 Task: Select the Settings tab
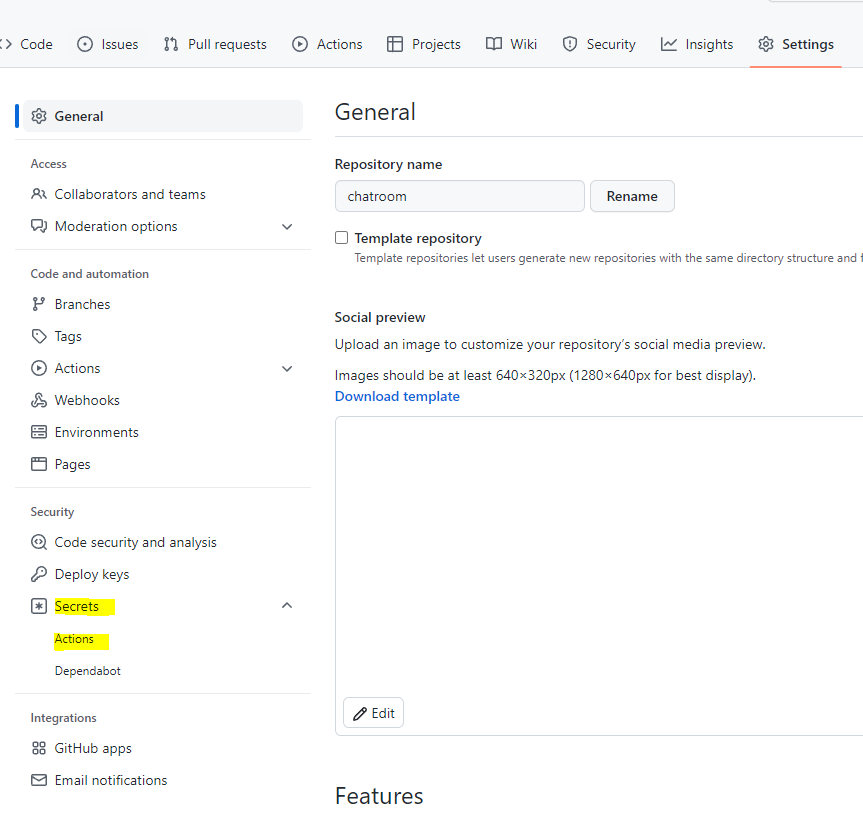point(796,44)
